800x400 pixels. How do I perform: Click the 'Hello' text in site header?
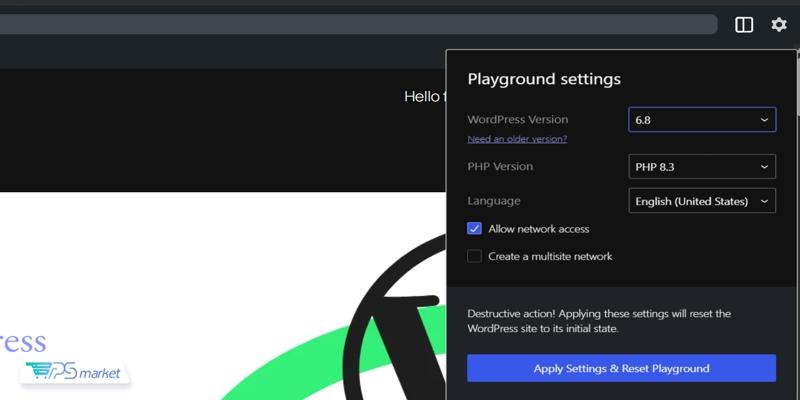click(422, 97)
